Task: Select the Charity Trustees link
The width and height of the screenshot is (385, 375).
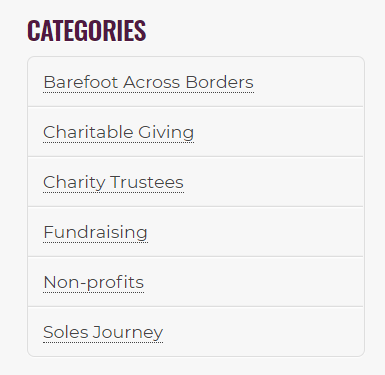Action: pos(113,182)
